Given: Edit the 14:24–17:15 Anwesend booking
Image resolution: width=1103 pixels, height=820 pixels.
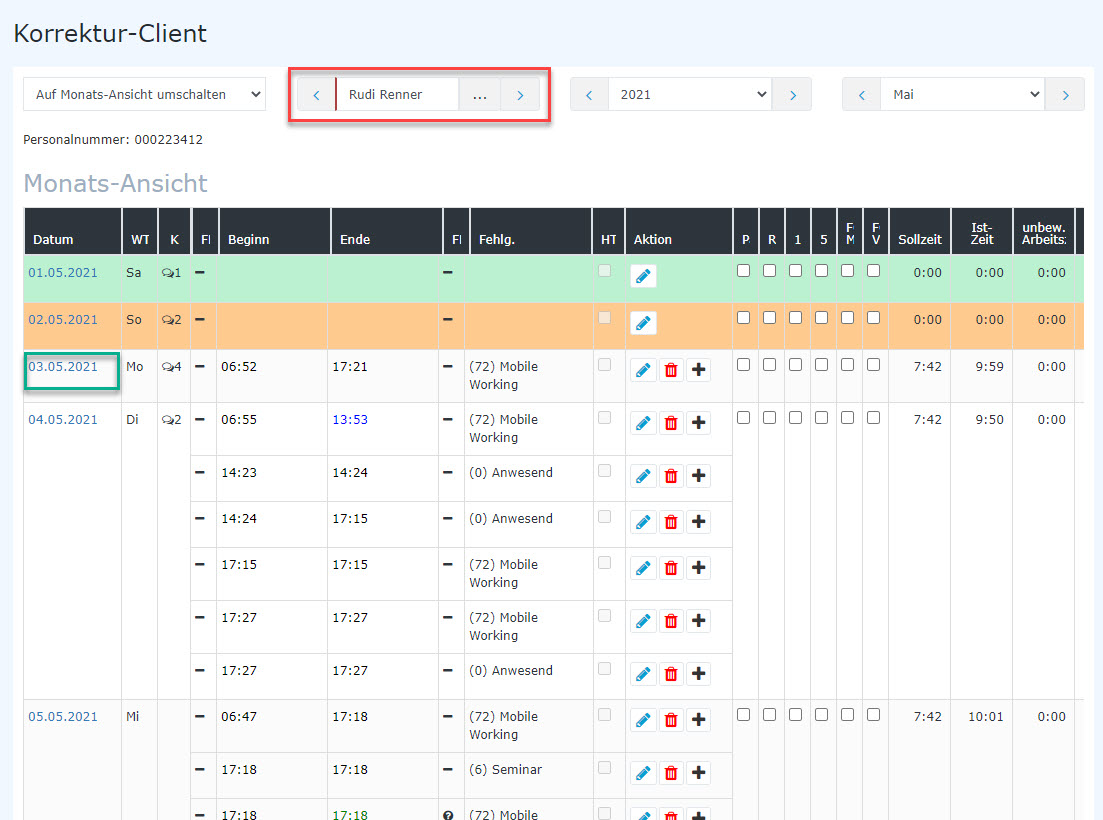Looking at the screenshot, I should [643, 522].
